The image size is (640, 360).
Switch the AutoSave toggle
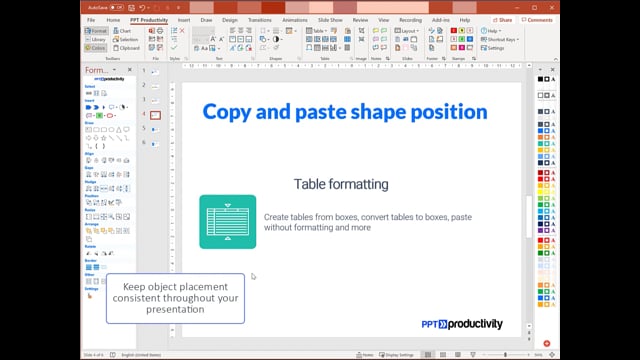[117, 7]
